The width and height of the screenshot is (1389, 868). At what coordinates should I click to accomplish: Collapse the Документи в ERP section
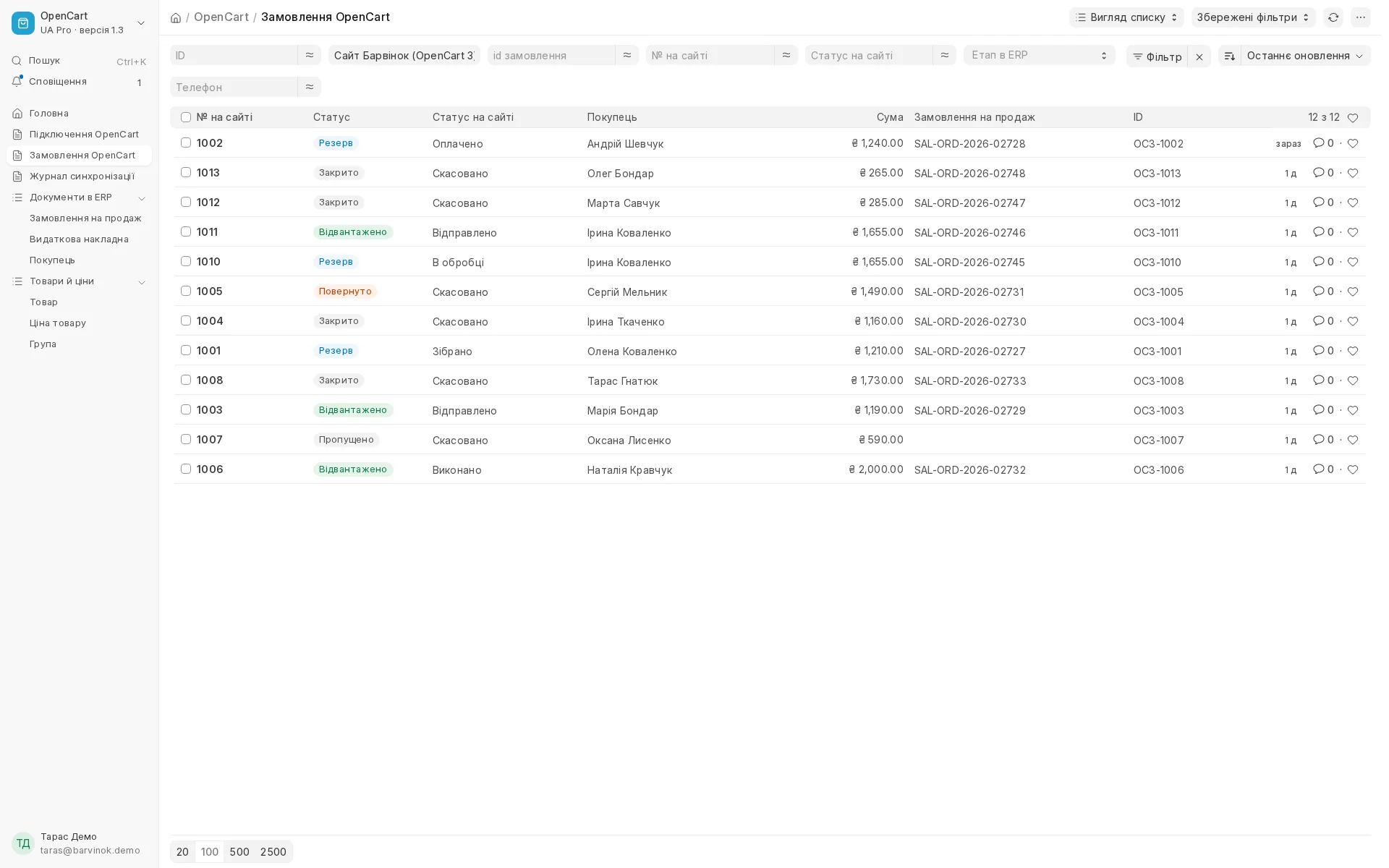click(143, 198)
